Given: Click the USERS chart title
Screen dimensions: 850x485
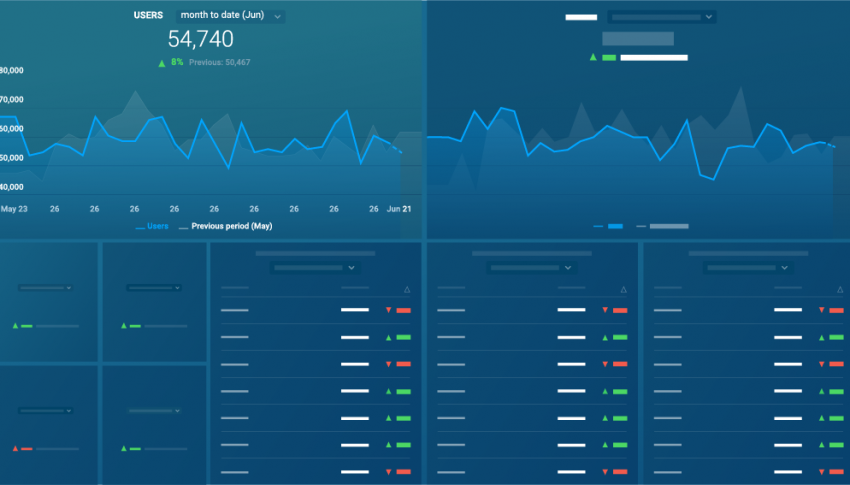Looking at the screenshot, I should click(148, 15).
